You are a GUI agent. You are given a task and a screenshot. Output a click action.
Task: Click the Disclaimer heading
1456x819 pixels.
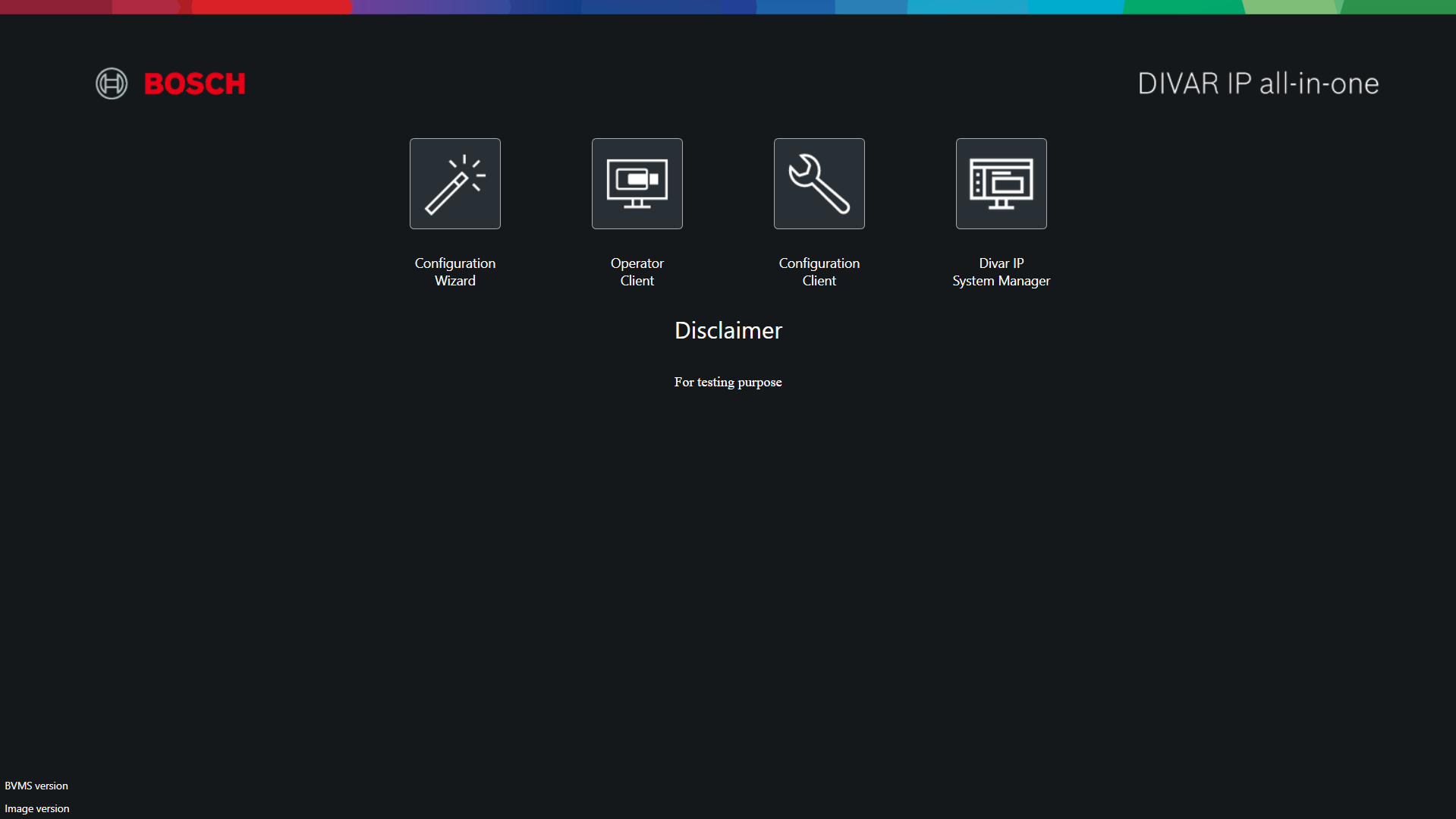728,331
